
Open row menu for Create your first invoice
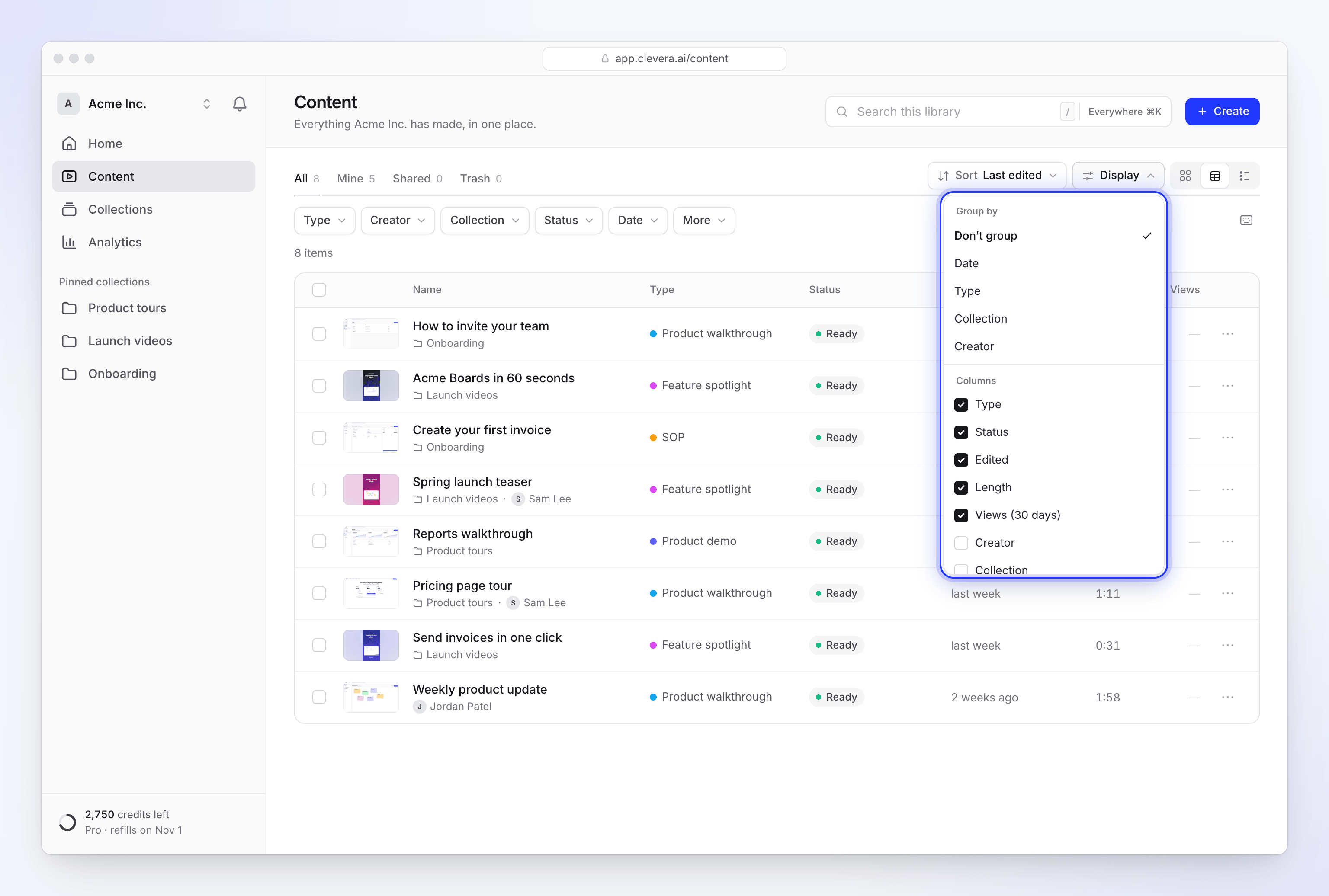click(x=1228, y=438)
